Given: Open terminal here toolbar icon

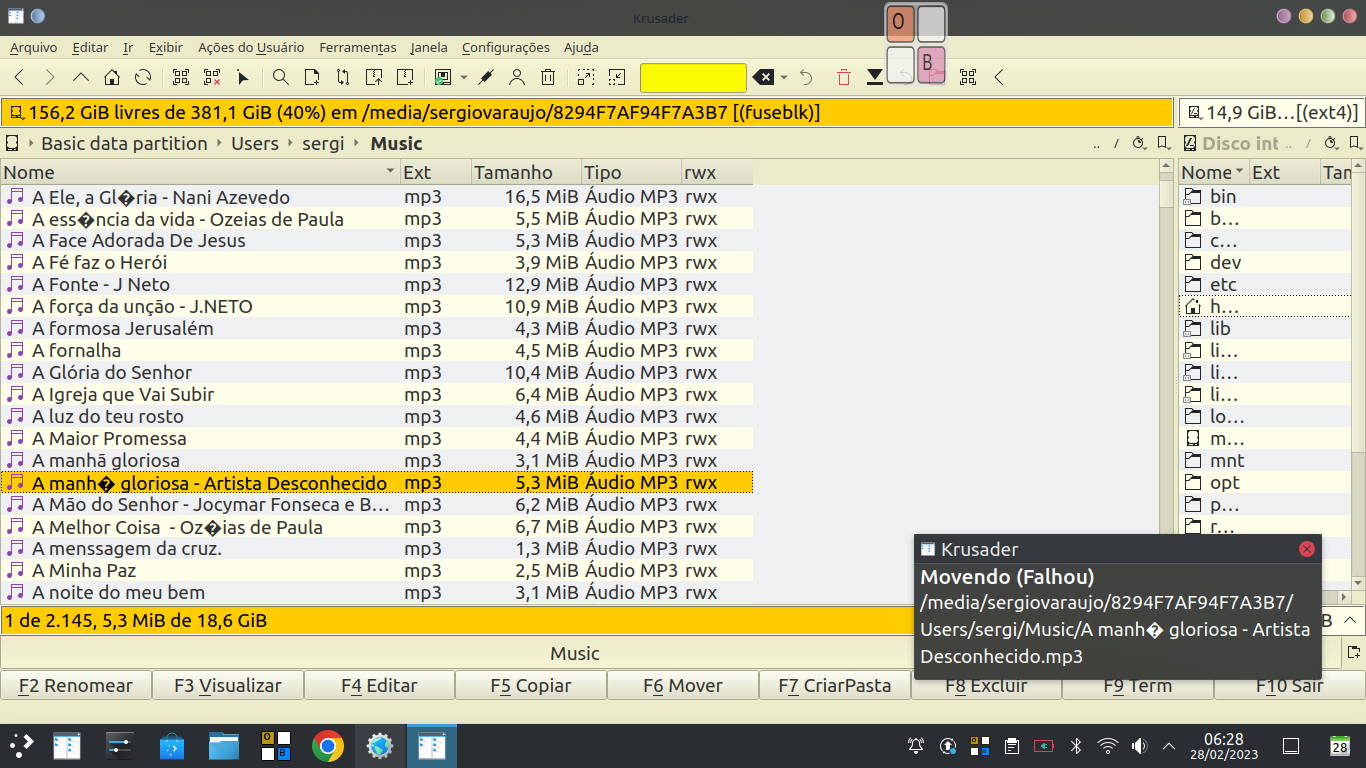Looking at the screenshot, I should coord(442,77).
